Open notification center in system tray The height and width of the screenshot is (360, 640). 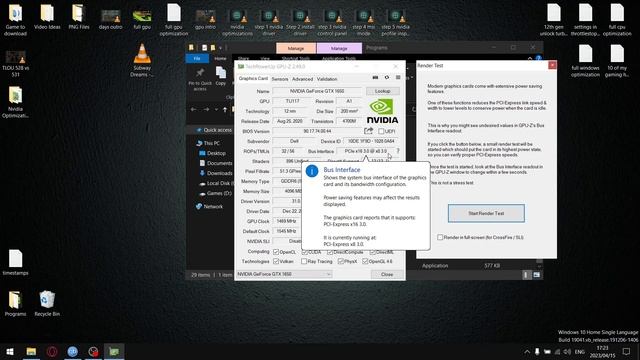click(x=627, y=351)
